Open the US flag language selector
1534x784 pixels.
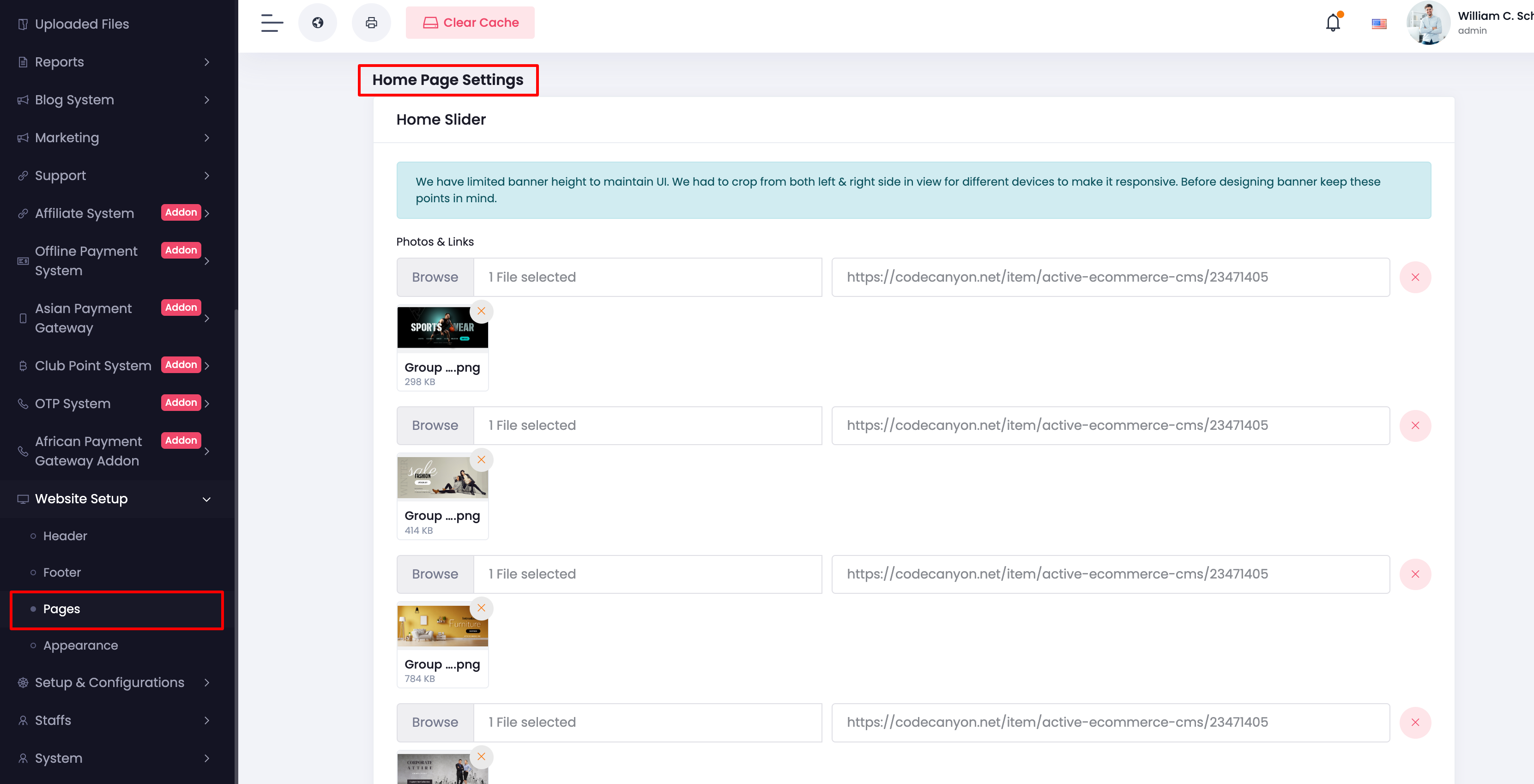pyautogui.click(x=1378, y=24)
